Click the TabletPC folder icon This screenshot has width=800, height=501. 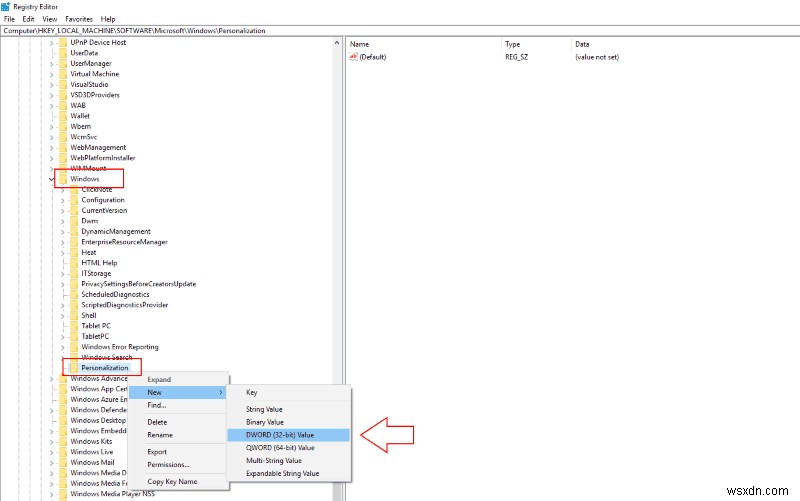[74, 336]
